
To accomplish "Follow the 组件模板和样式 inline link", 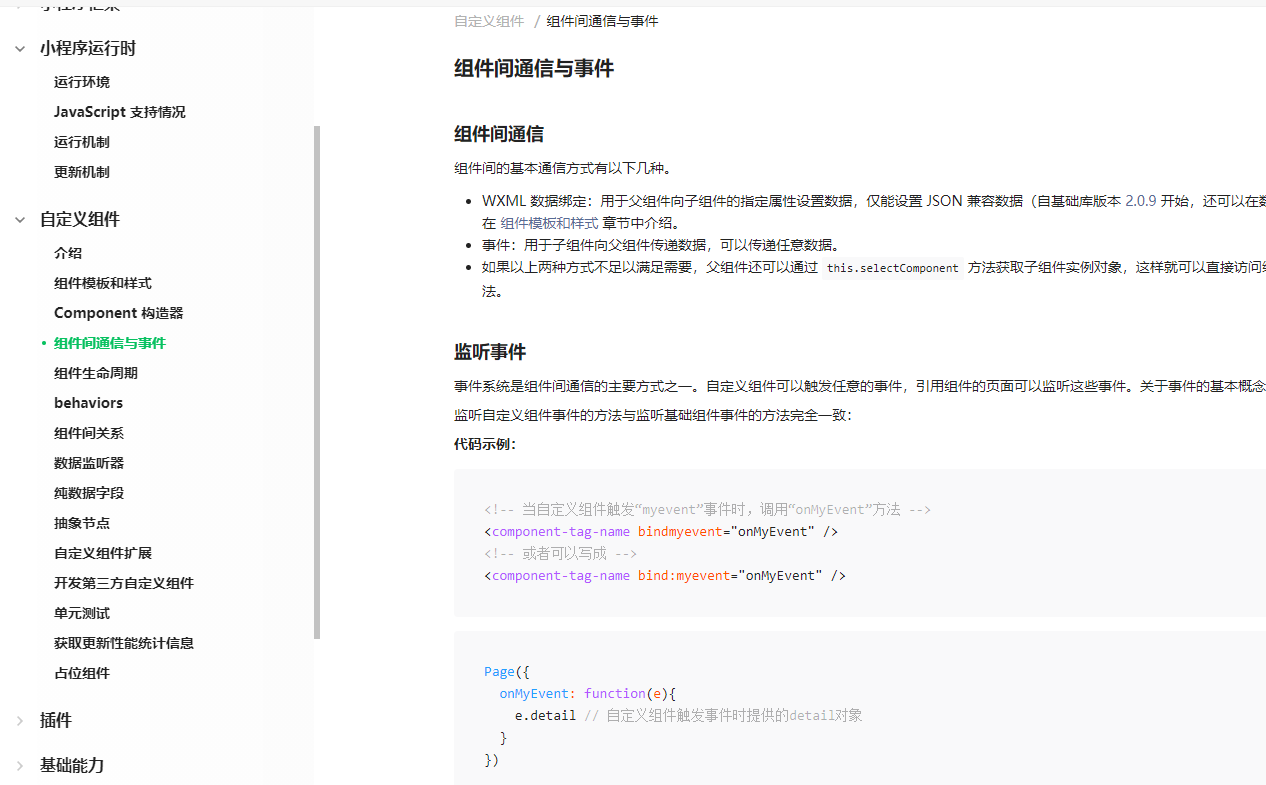I will [549, 223].
